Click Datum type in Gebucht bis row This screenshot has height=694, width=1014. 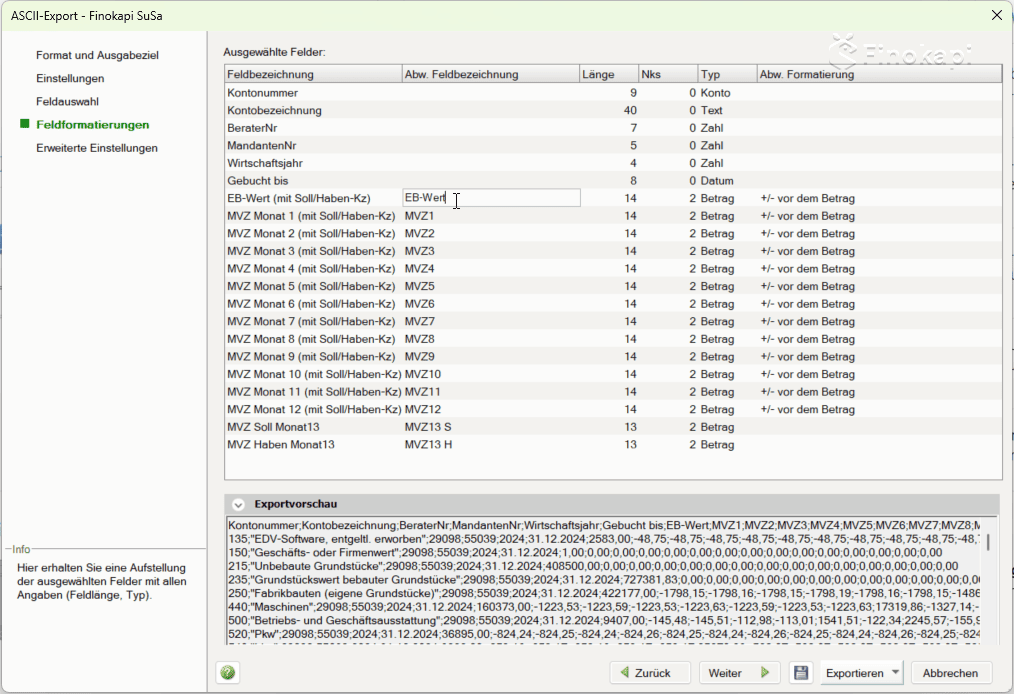click(717, 181)
